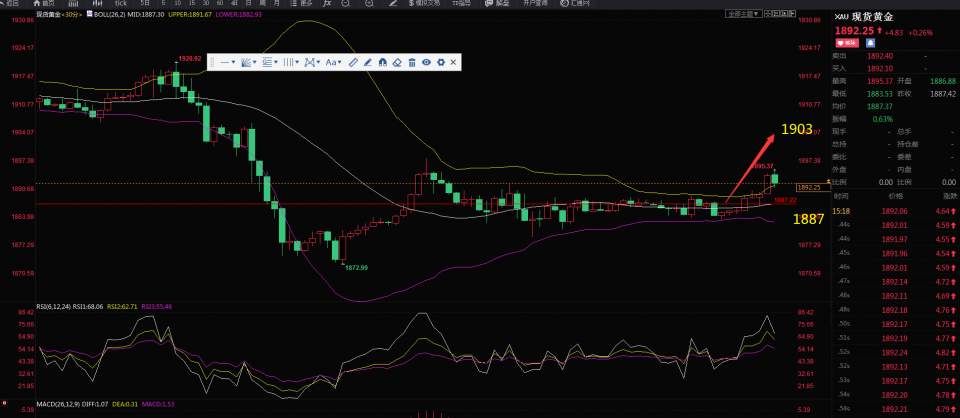Select the 30-minute period tab

(x=206, y=3)
